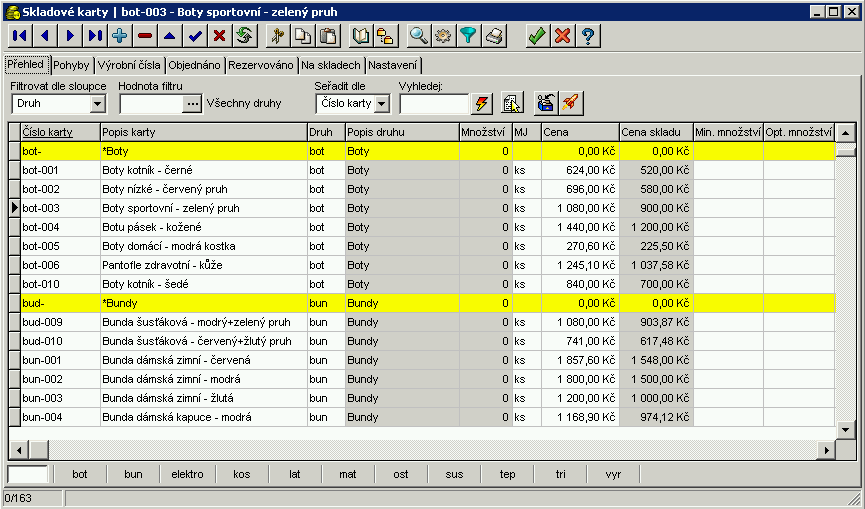The image size is (865, 509).
Task: Click the blue plus add-record icon
Action: pyautogui.click(x=120, y=36)
